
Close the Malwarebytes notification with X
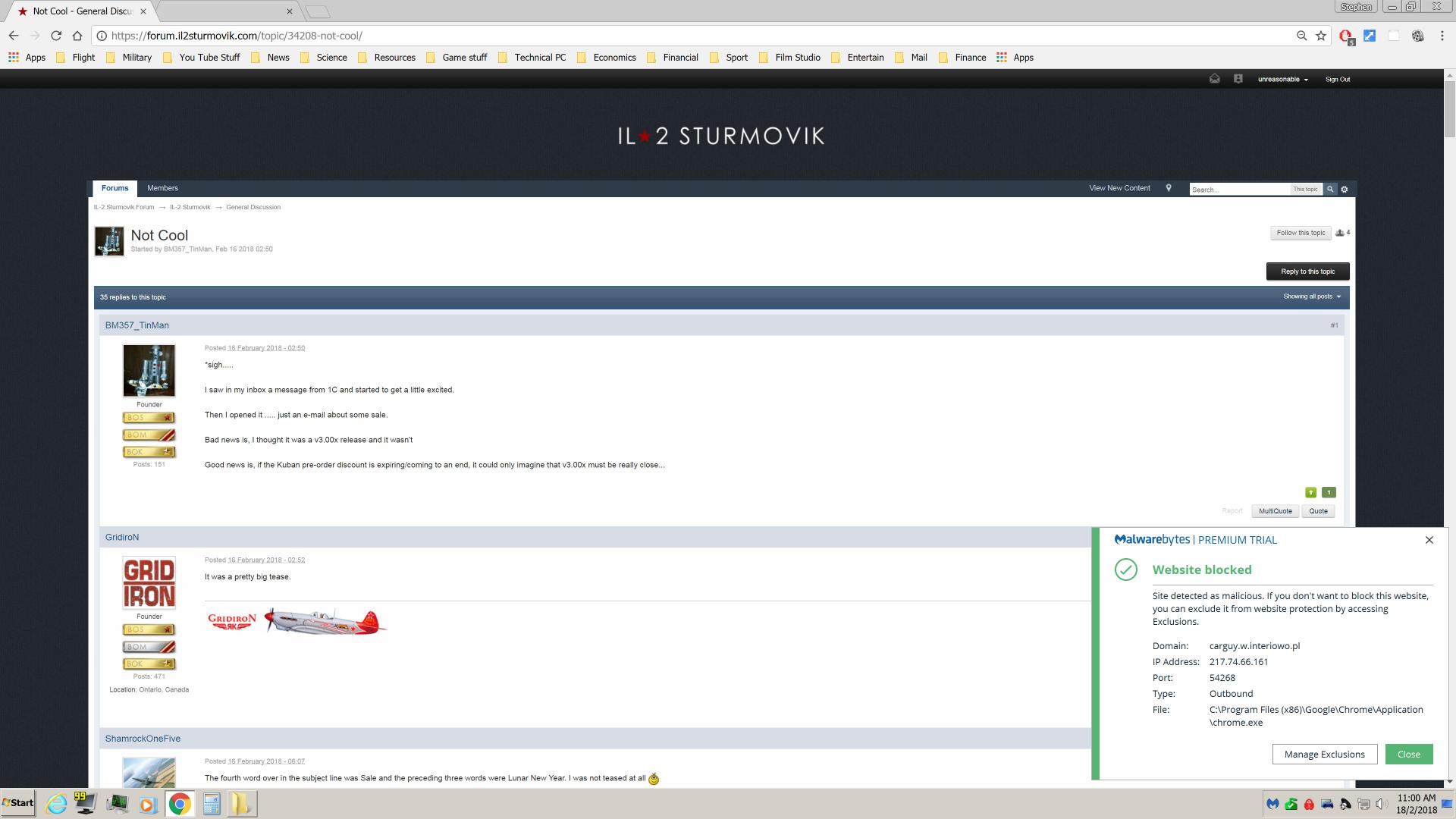(x=1429, y=540)
